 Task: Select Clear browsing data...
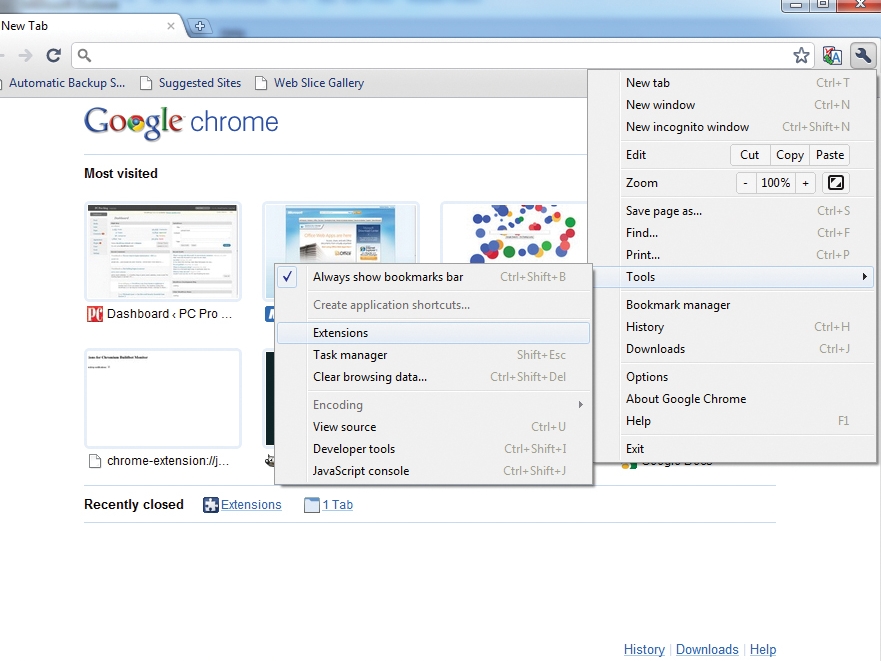(433, 377)
